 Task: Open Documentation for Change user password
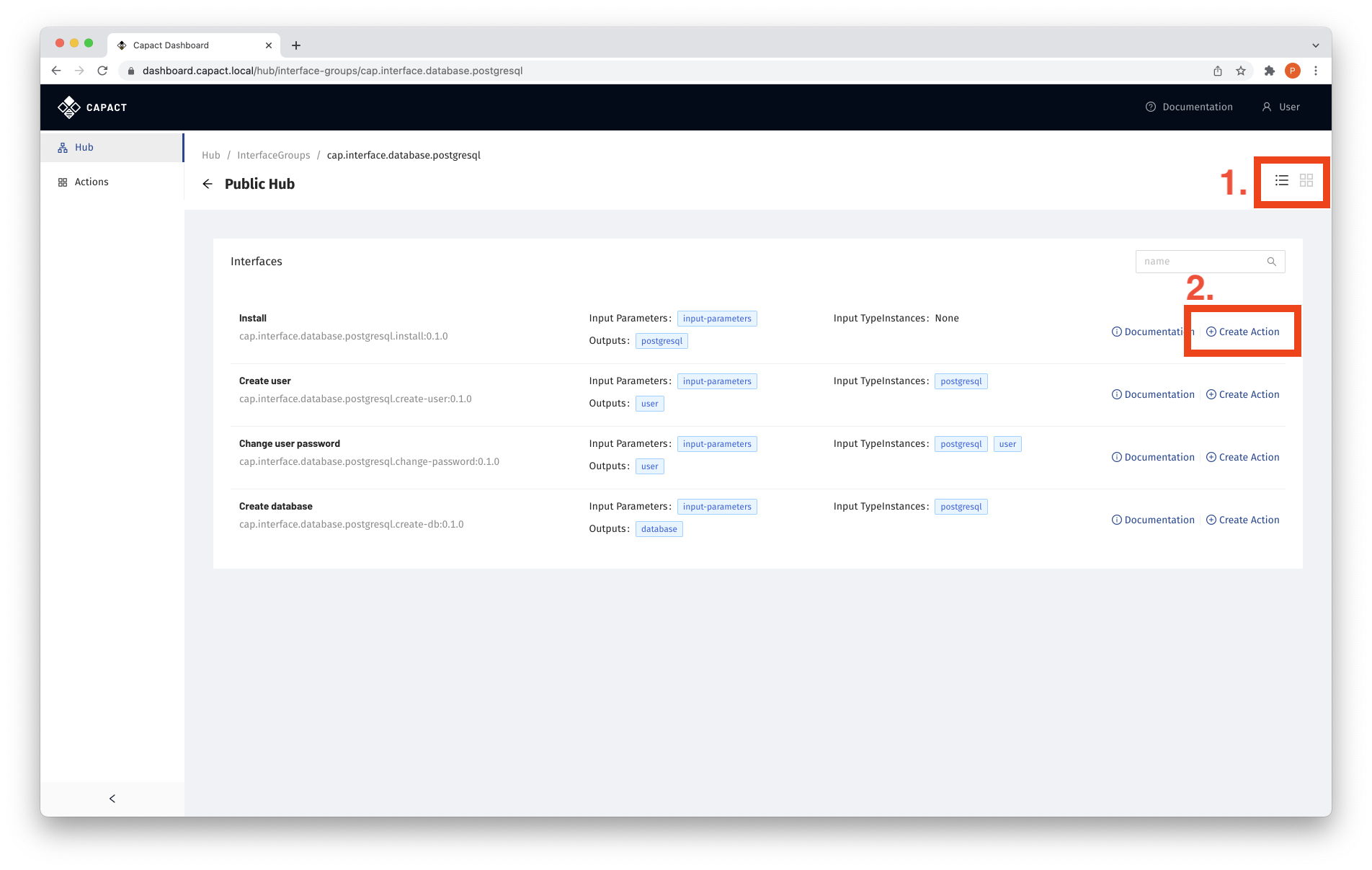pos(1153,457)
